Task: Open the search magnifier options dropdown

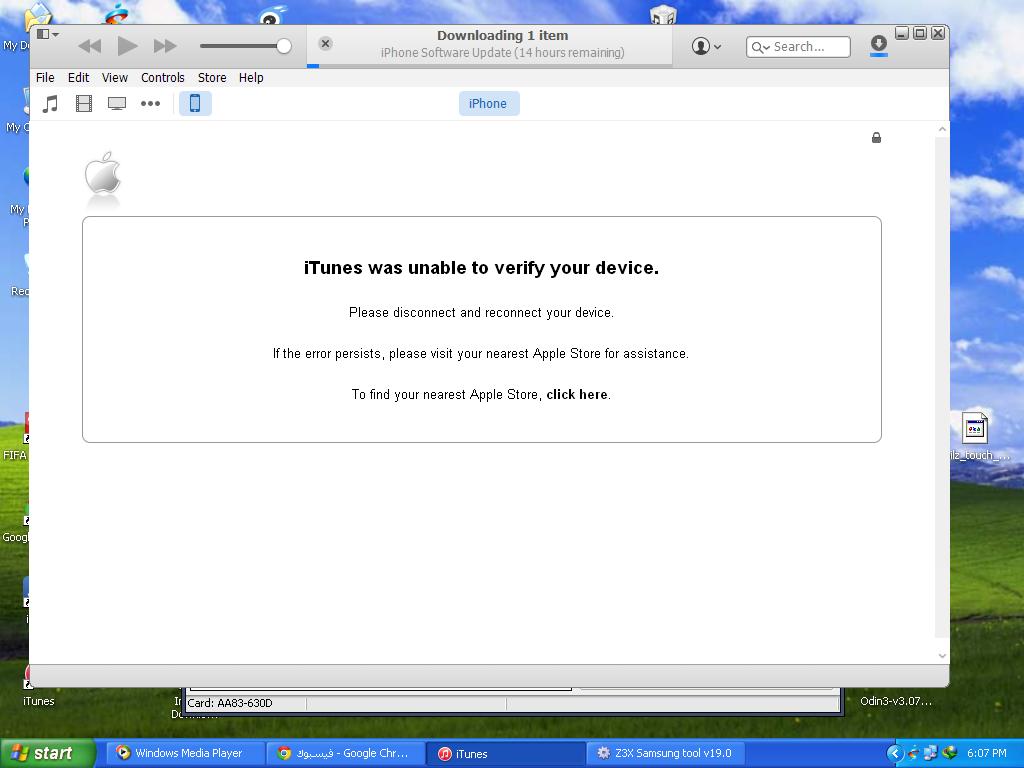Action: click(x=761, y=47)
